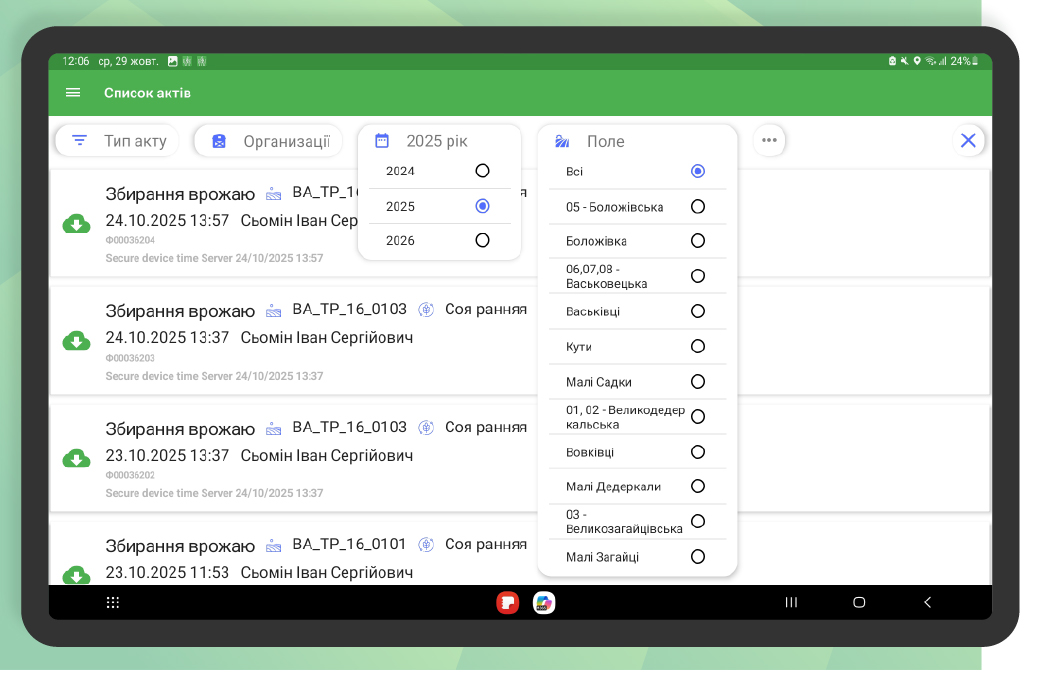Select the 2024 year radio button
This screenshot has width=1040, height=700.
tap(482, 171)
